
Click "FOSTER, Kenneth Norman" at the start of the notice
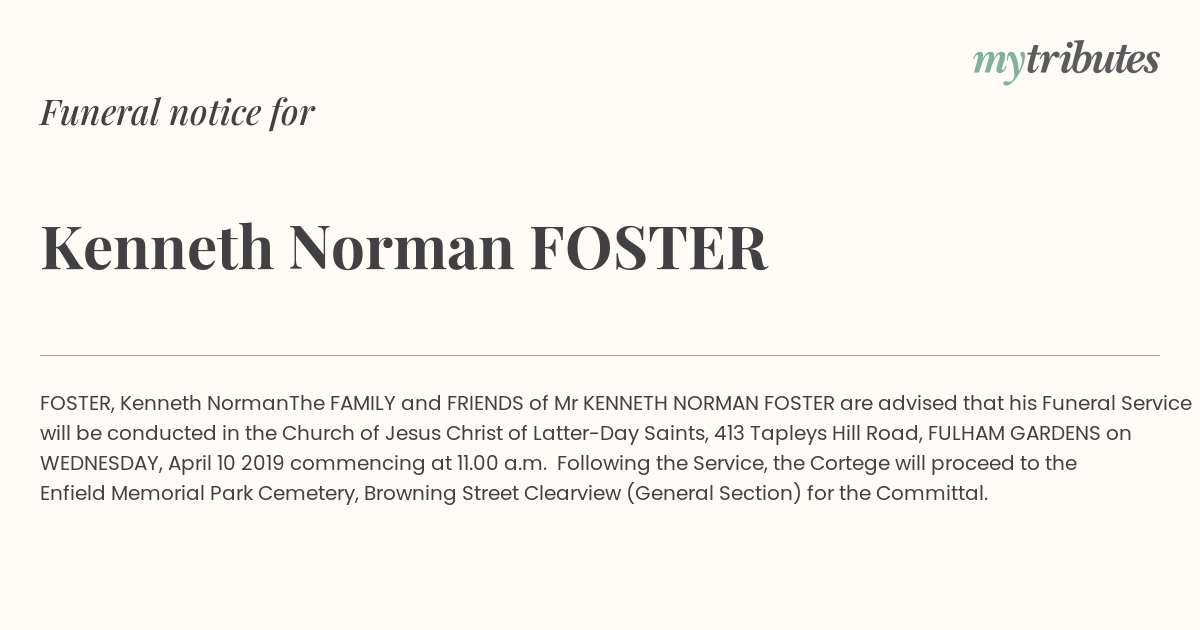pyautogui.click(x=164, y=404)
